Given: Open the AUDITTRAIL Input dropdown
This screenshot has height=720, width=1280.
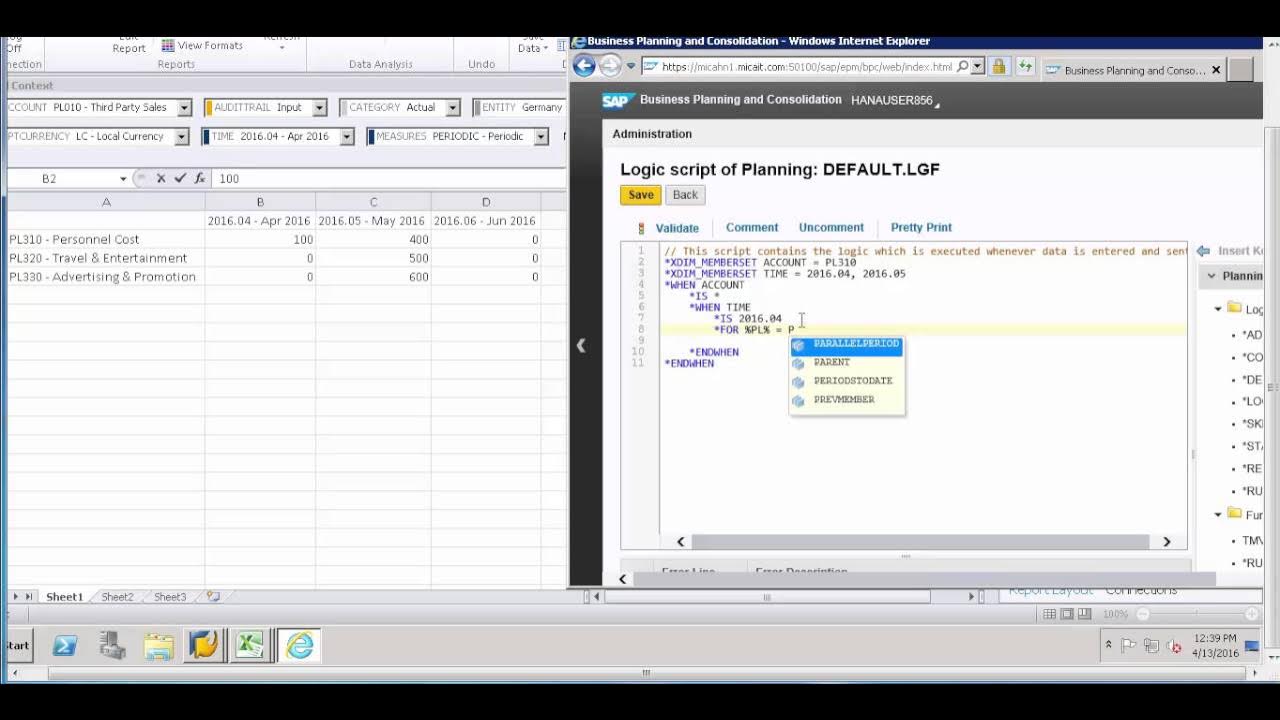Looking at the screenshot, I should tap(319, 107).
